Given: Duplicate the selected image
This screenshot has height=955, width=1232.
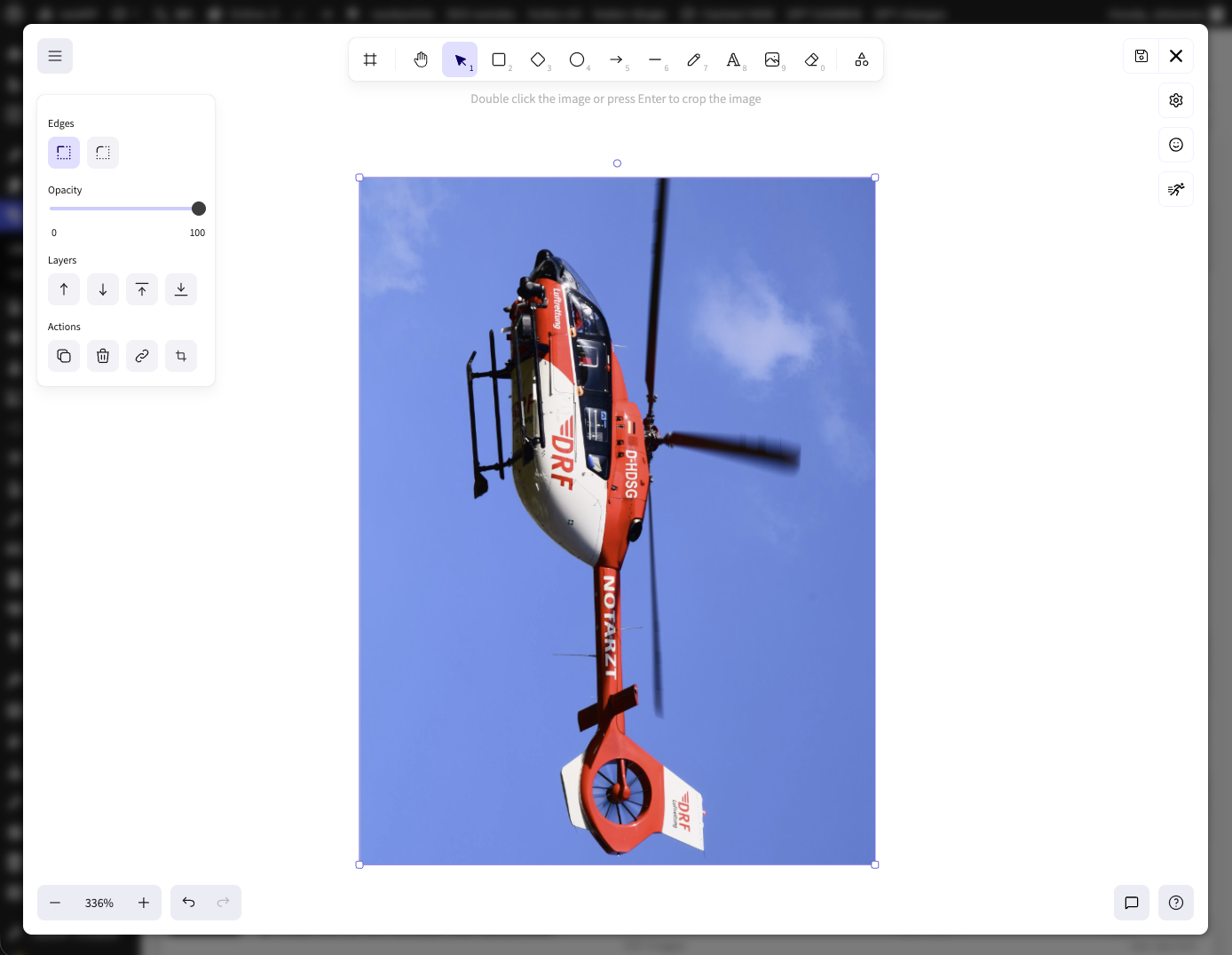Looking at the screenshot, I should coord(64,356).
